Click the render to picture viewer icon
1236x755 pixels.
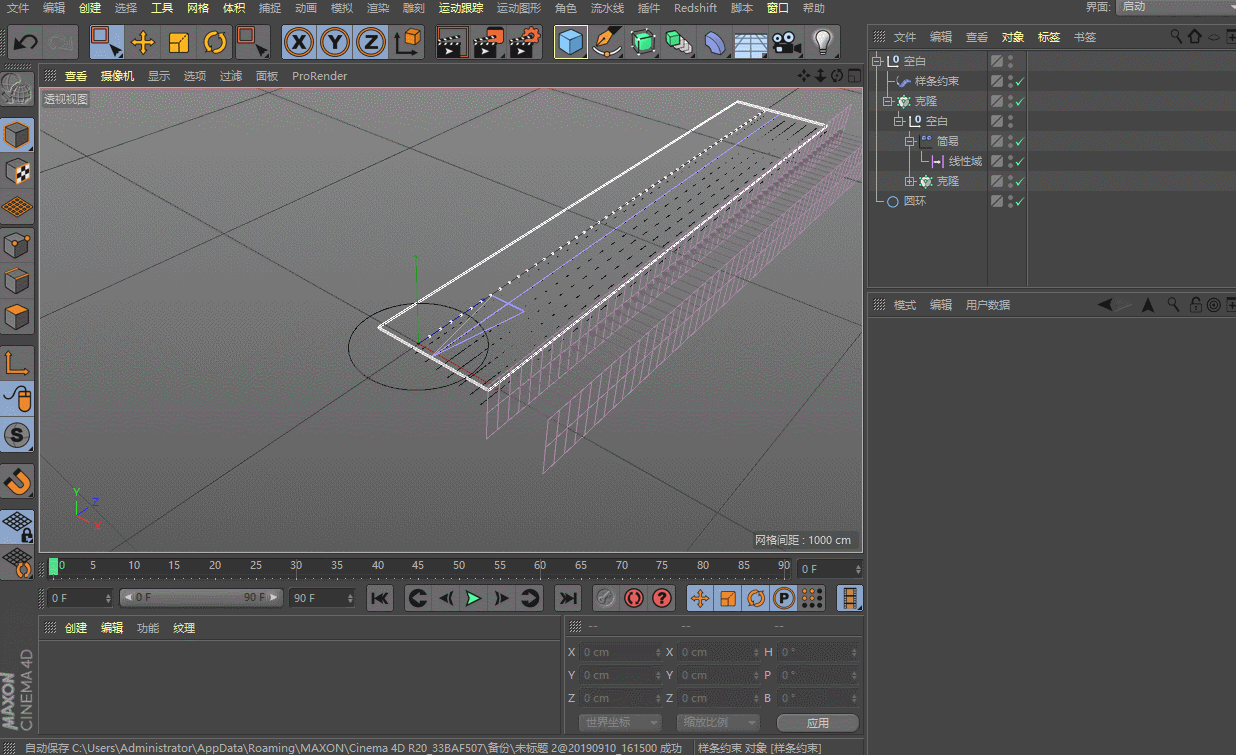point(489,42)
